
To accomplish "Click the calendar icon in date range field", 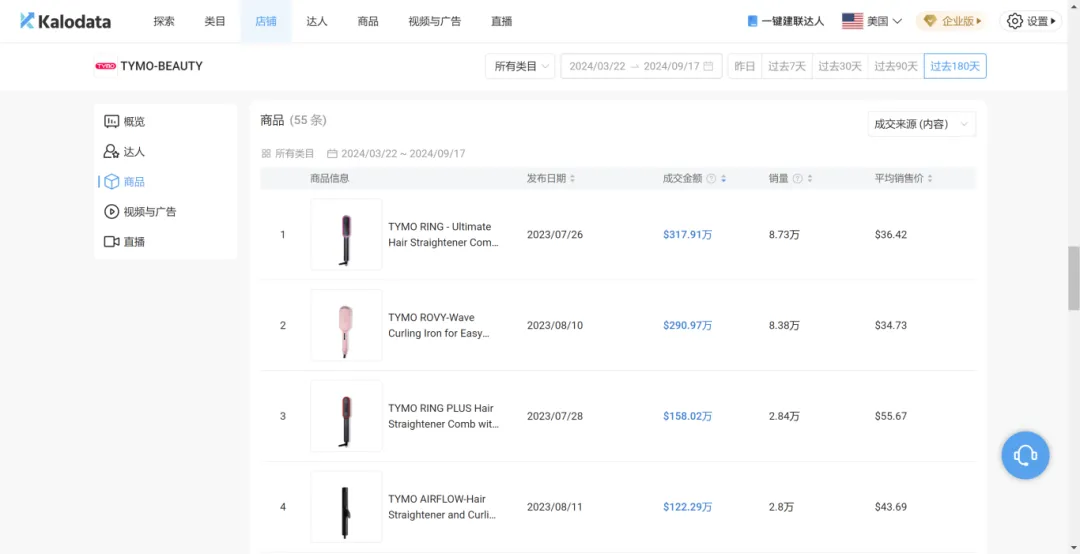I will tap(708, 67).
